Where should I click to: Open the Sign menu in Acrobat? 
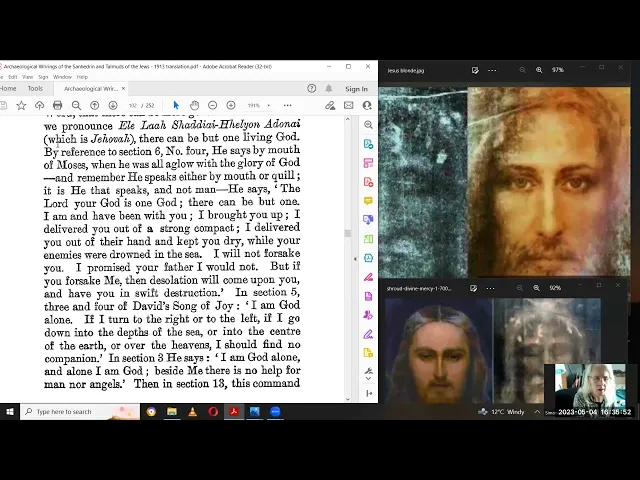[x=43, y=77]
